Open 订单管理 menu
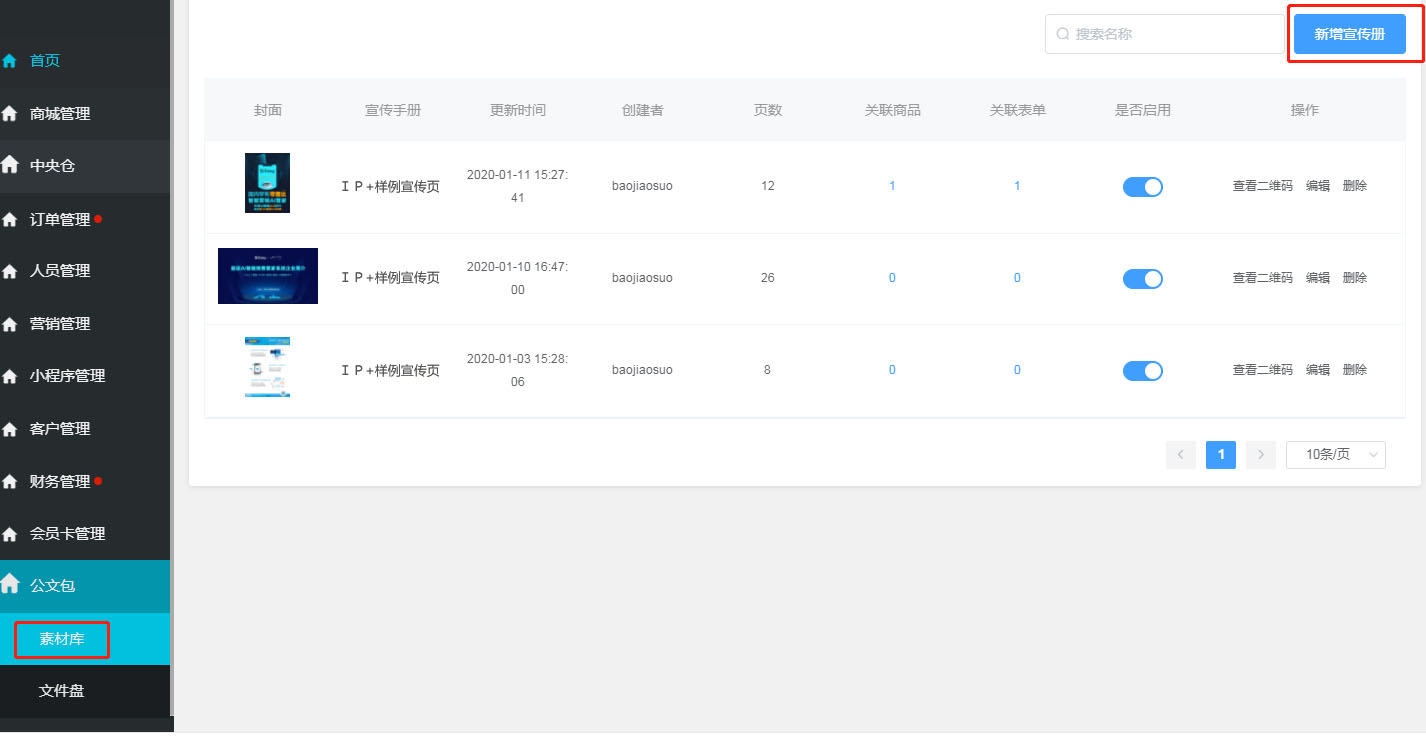Screen dimensions: 1426x736 pos(85,219)
